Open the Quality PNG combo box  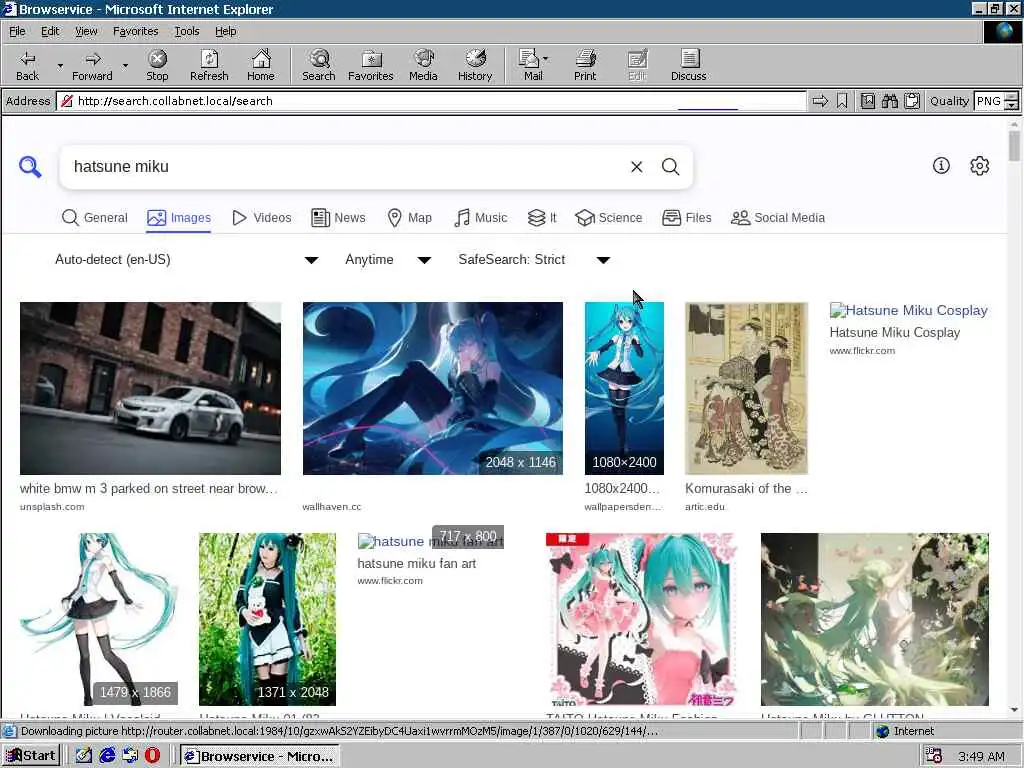(996, 101)
